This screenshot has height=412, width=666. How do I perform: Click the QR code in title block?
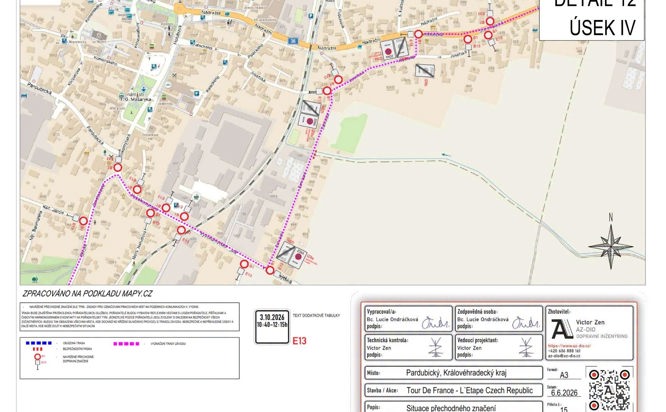point(610,389)
